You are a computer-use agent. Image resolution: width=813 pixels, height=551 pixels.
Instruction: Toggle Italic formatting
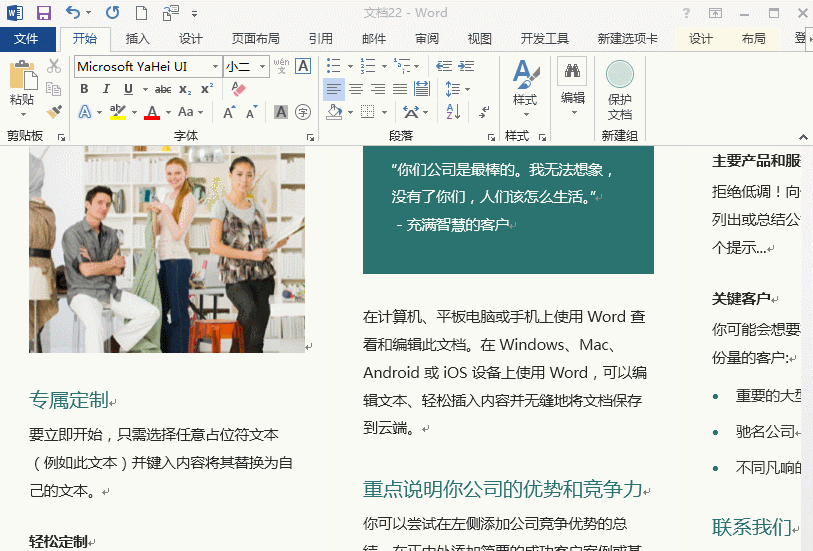pyautogui.click(x=106, y=89)
